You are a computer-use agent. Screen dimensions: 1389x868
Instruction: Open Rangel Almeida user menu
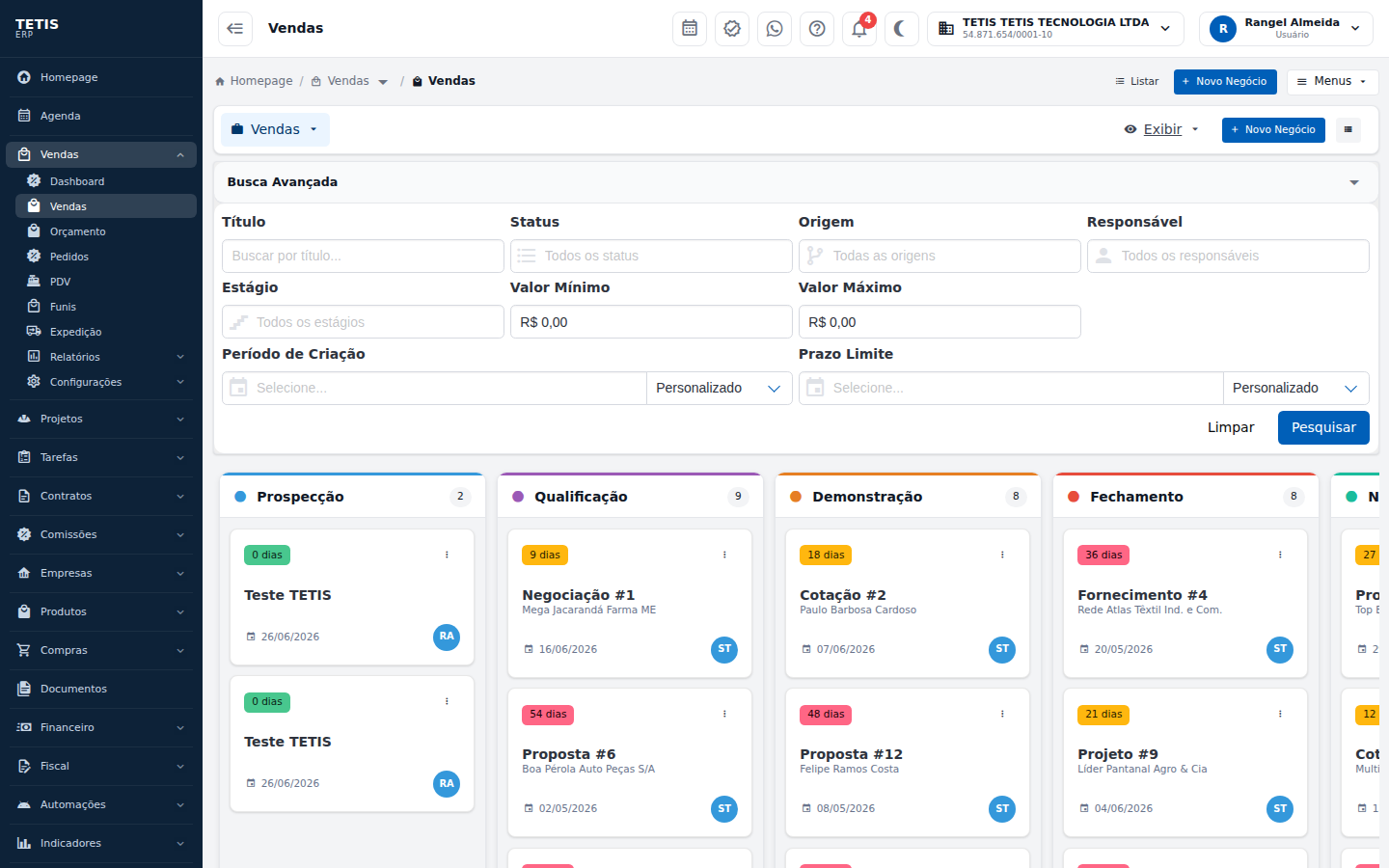pos(1286,29)
